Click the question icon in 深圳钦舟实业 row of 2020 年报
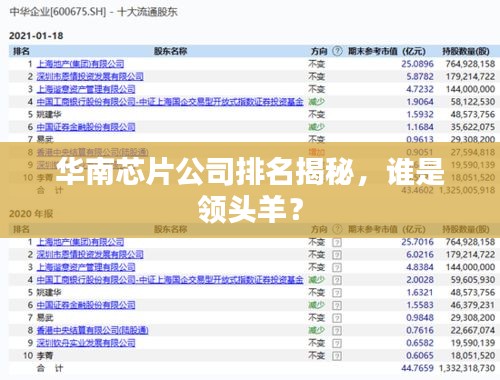This screenshot has height=380, width=500. [337, 344]
